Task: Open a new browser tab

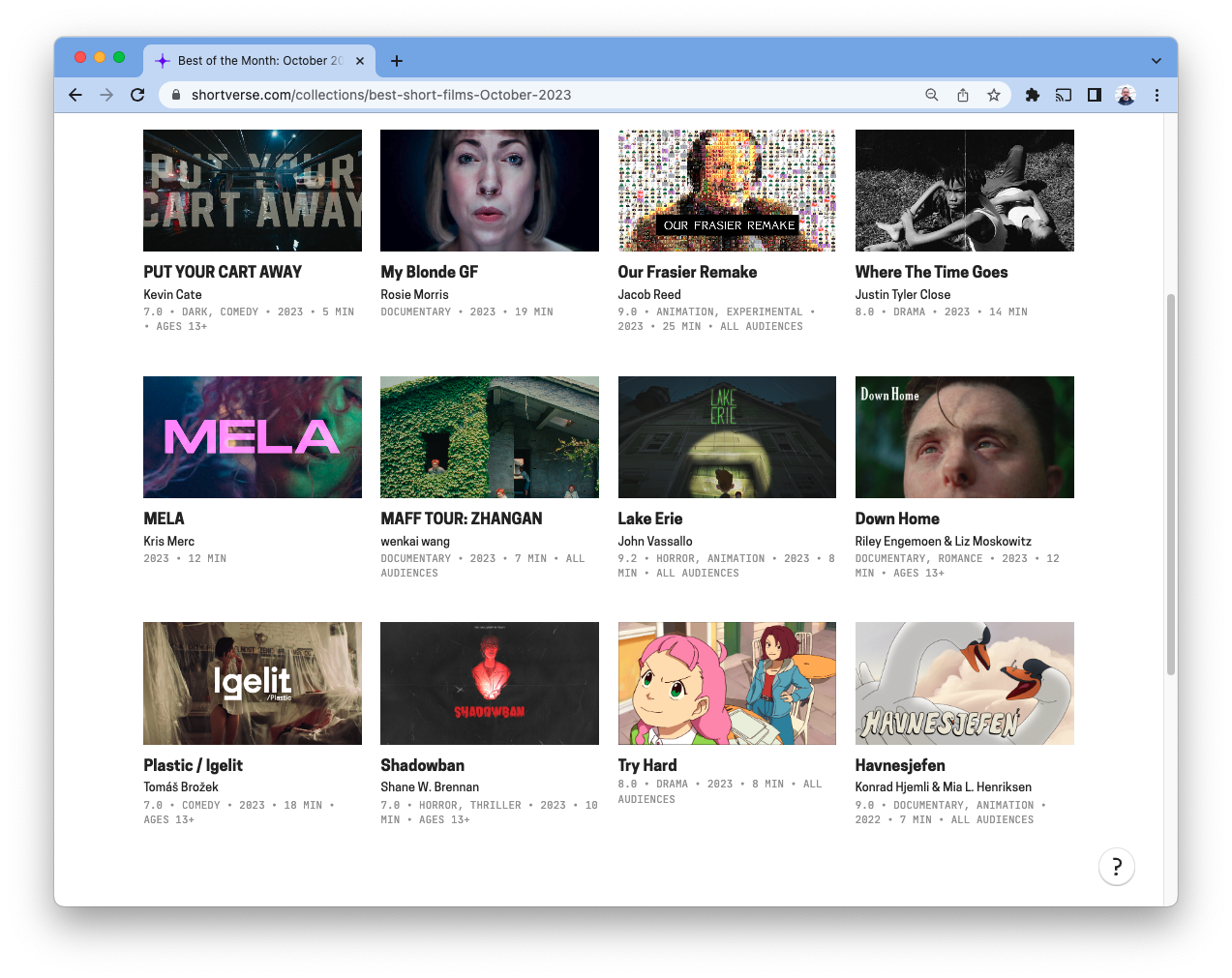Action: 397,61
